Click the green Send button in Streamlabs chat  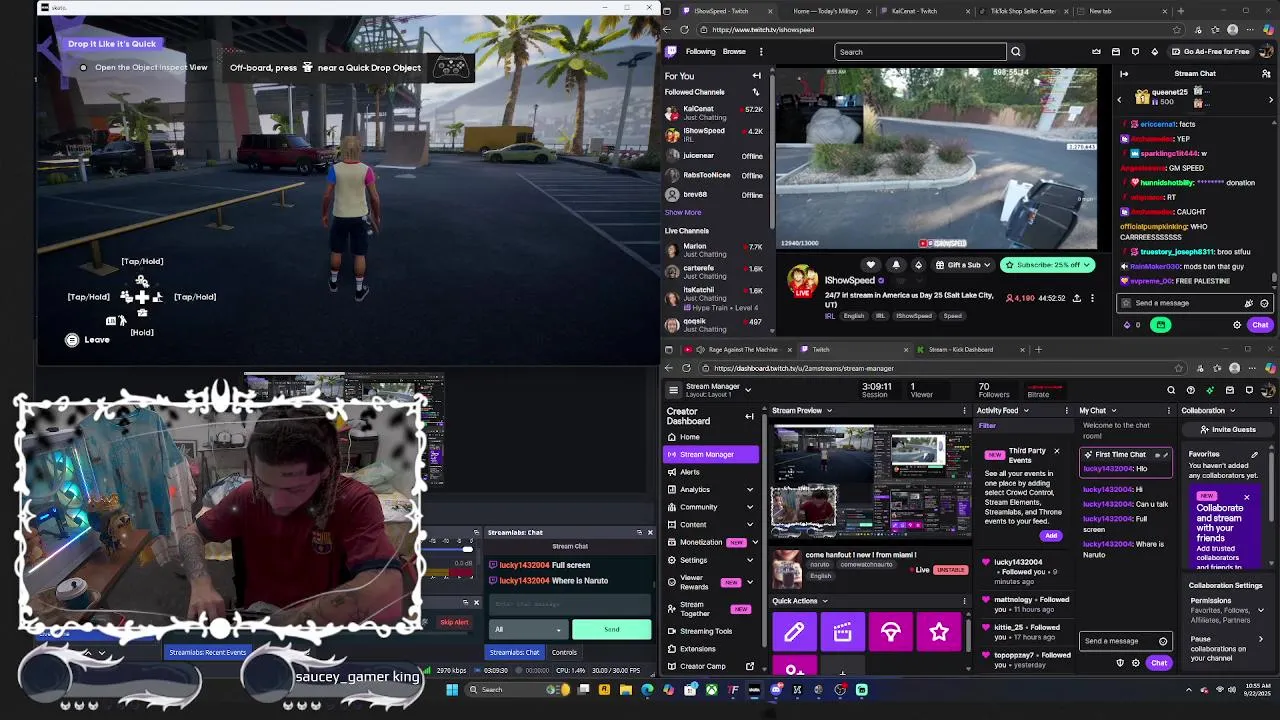coord(611,629)
